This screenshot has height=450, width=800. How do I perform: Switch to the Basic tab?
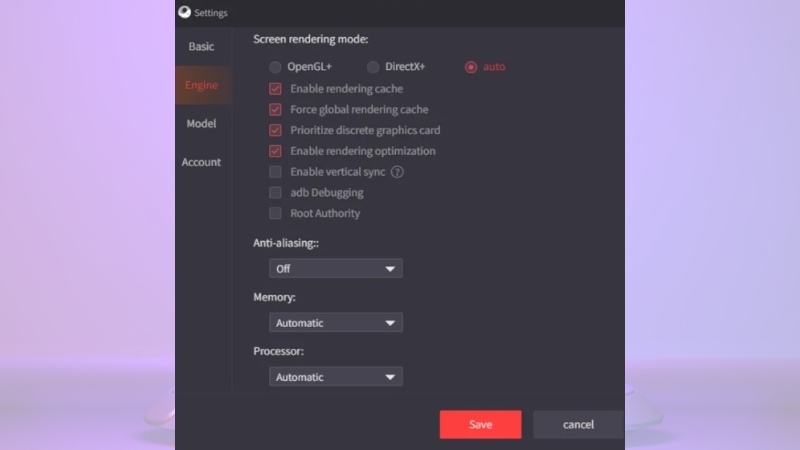[201, 47]
